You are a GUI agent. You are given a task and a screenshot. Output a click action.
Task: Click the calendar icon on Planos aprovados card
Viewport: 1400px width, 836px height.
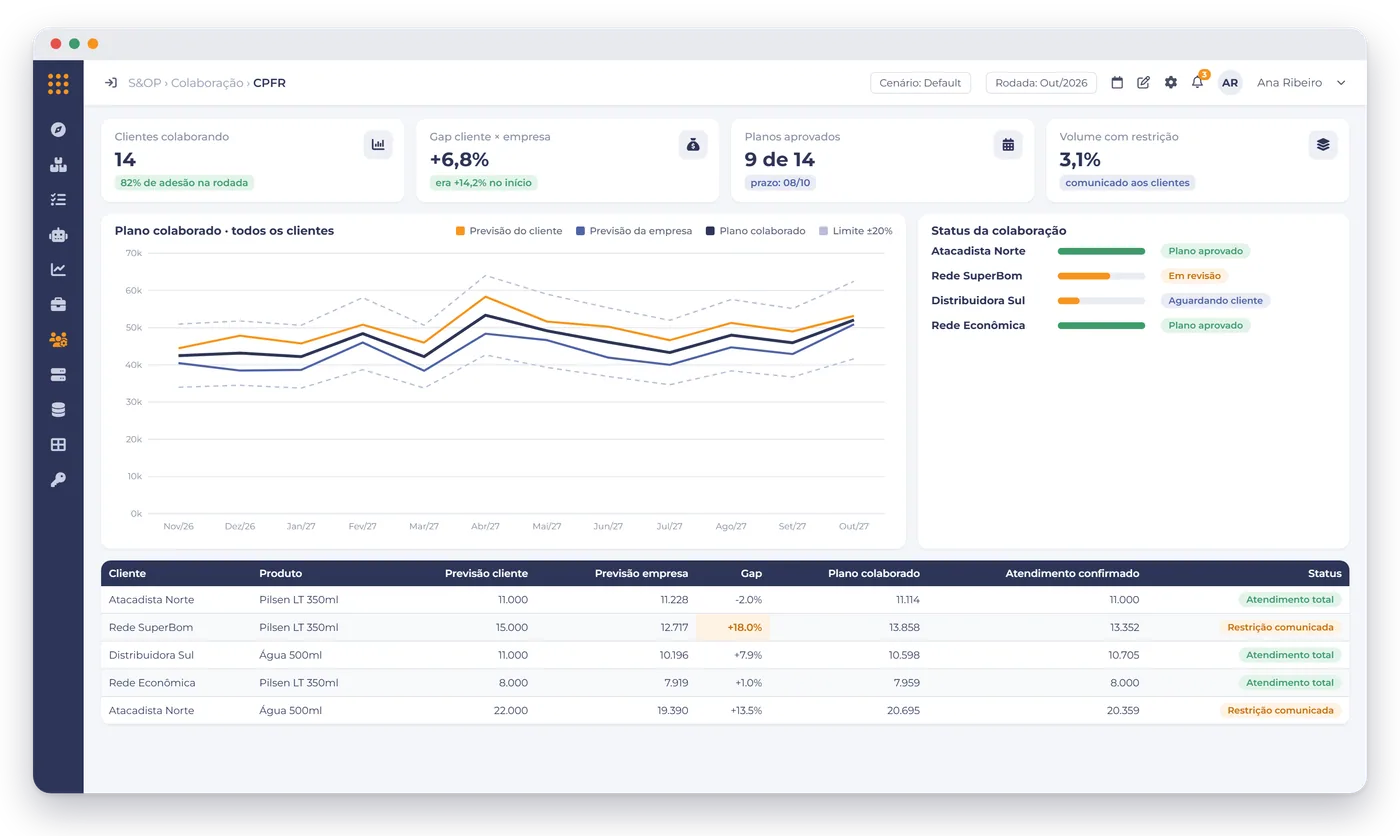click(x=1008, y=145)
